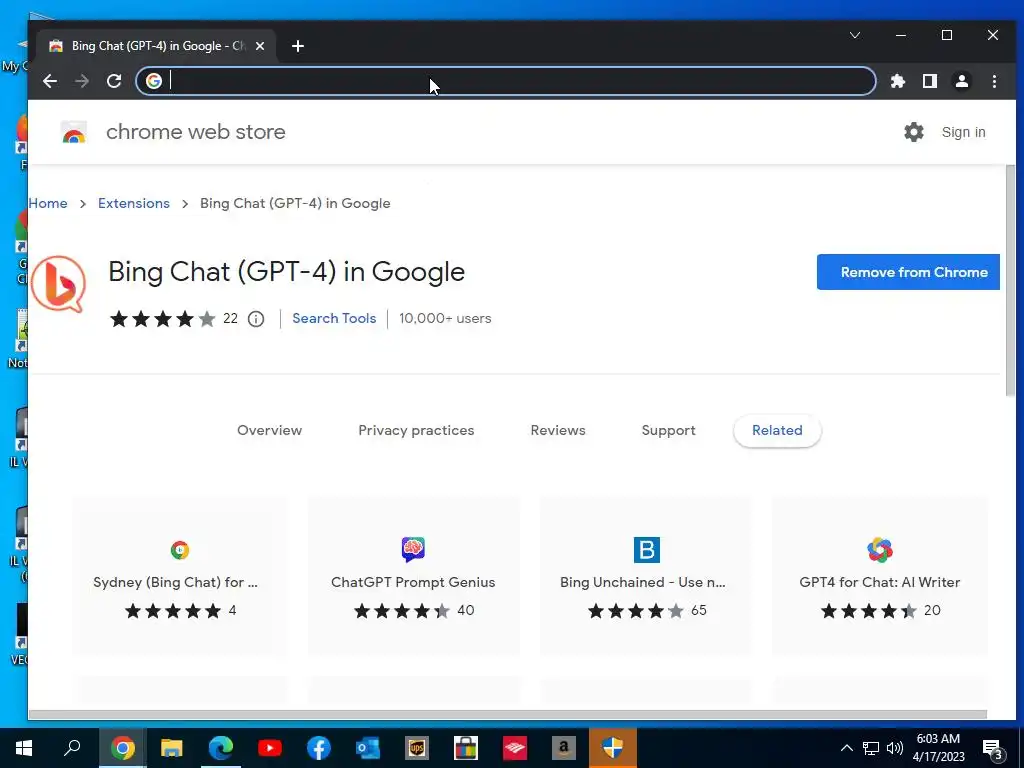This screenshot has width=1024, height=768.
Task: Select the Related tab
Action: click(x=777, y=430)
